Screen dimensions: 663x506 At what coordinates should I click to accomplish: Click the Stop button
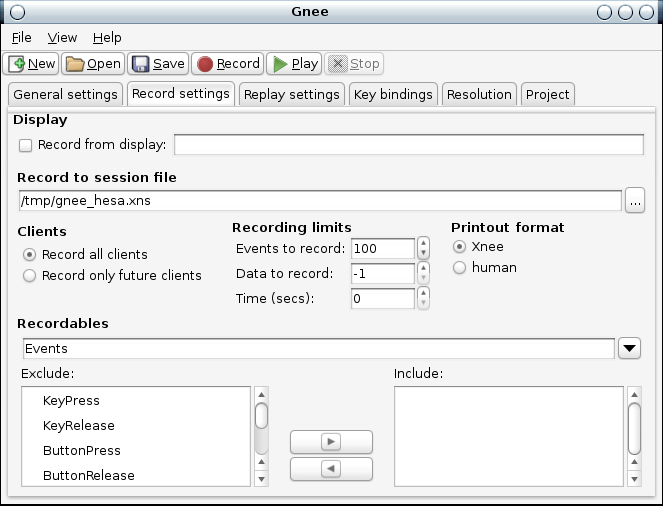tap(354, 64)
